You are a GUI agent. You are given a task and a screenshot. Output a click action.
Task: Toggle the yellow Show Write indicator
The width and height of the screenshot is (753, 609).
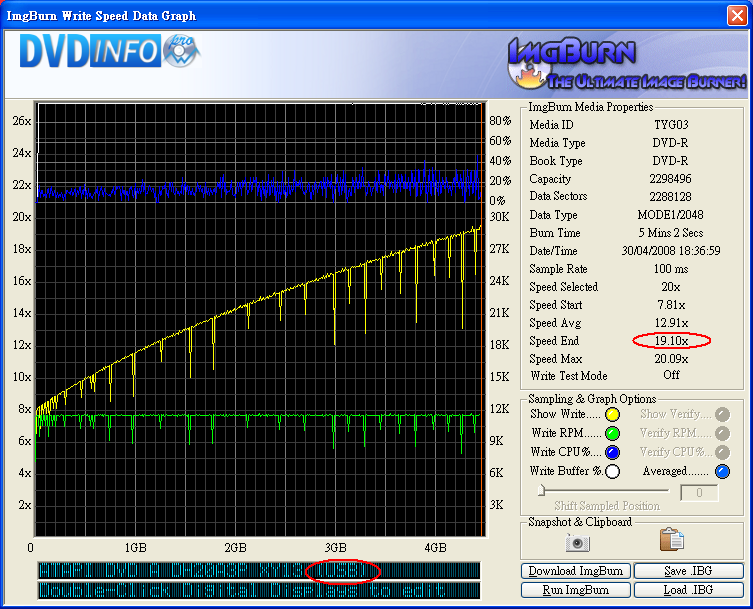(612, 414)
